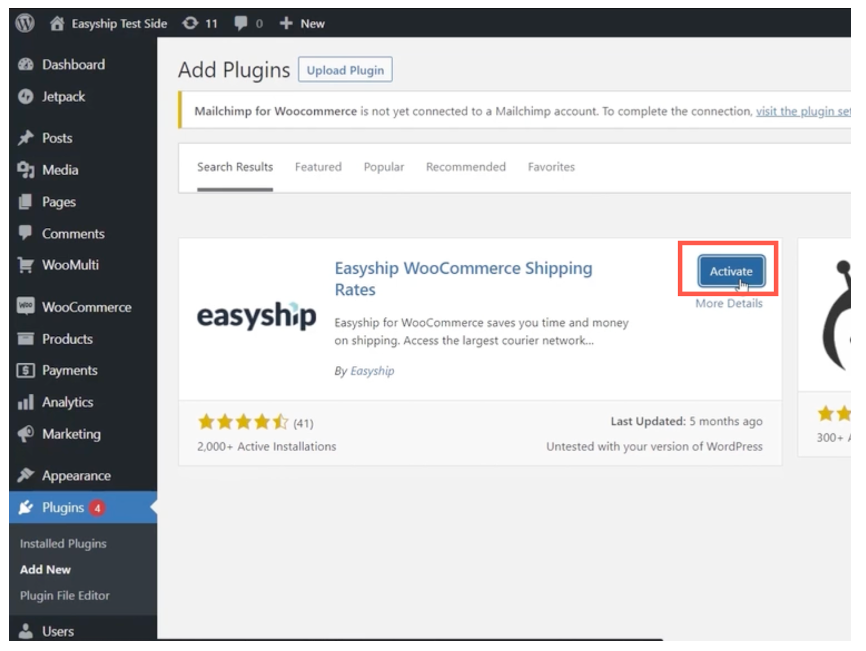Click the Upload Plugin button
The height and width of the screenshot is (651, 866).
tap(345, 70)
